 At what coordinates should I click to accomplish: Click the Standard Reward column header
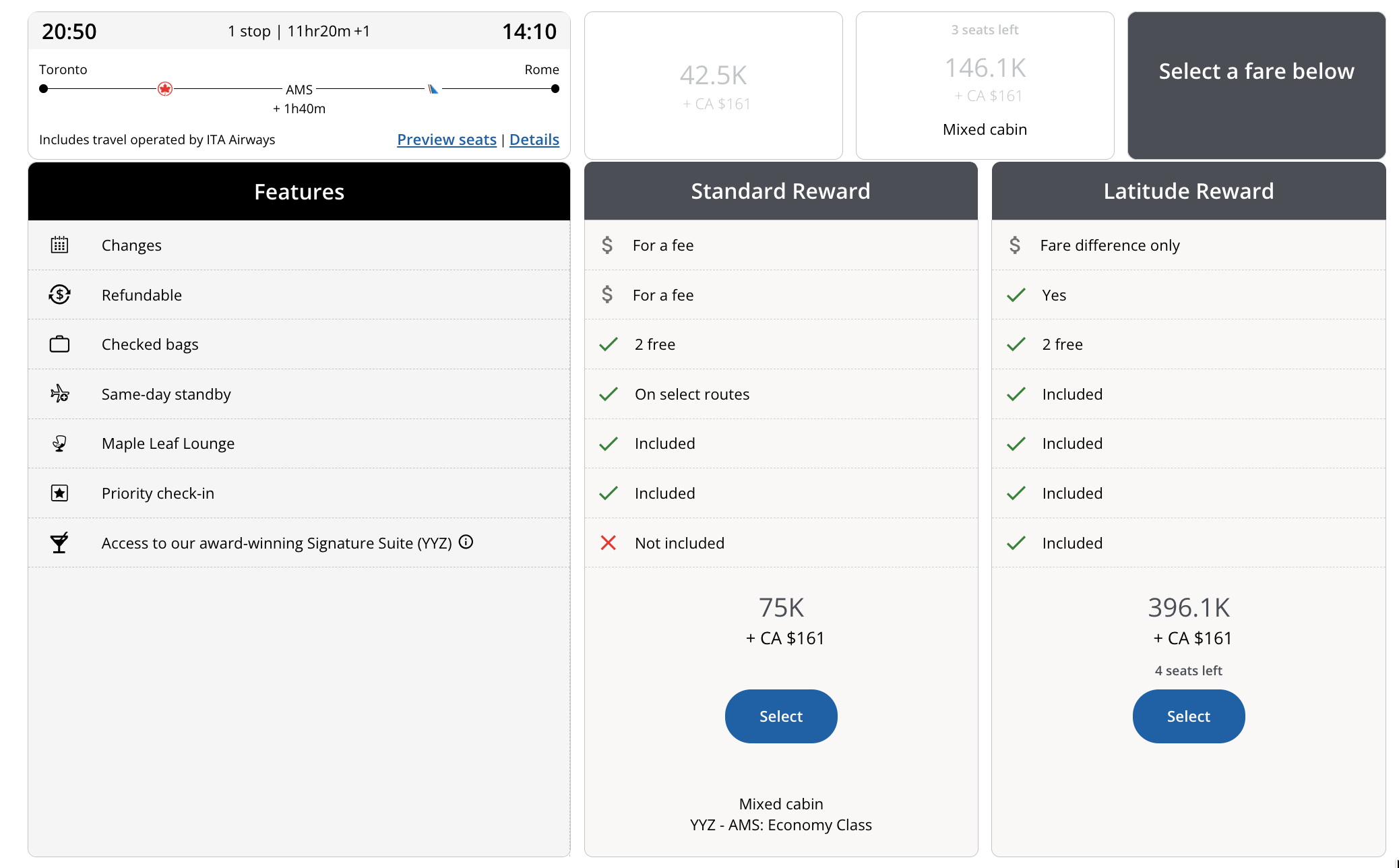pyautogui.click(x=781, y=191)
